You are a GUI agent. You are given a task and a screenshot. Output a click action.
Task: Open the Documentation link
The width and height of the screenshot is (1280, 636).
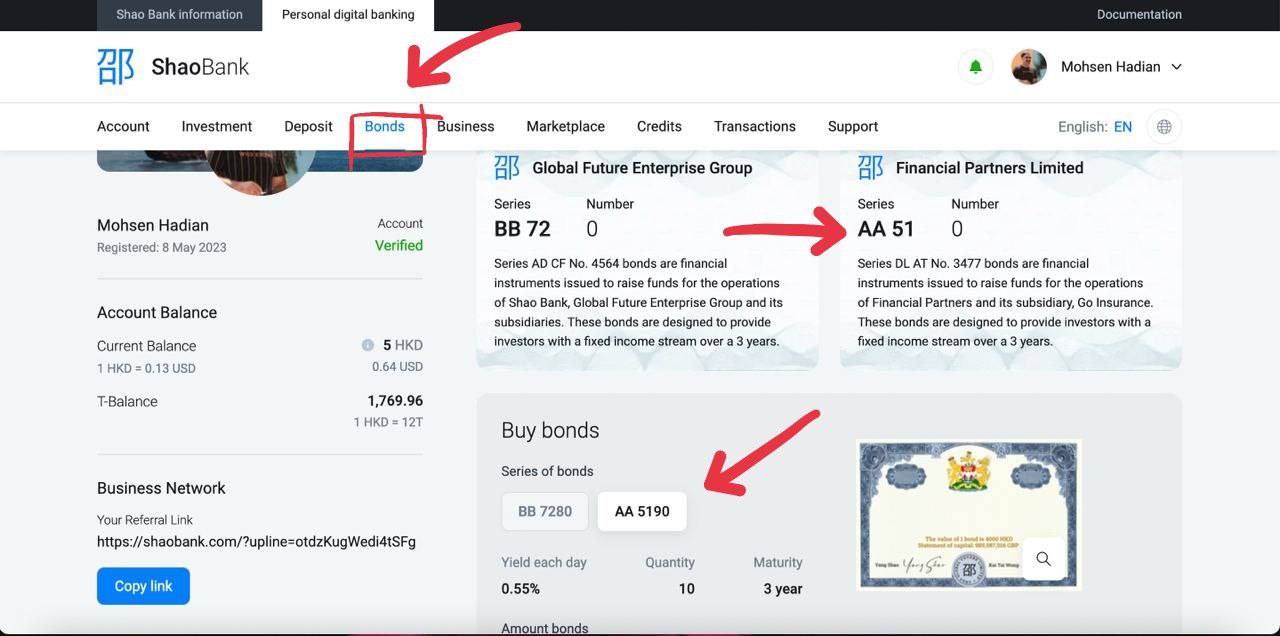click(x=1139, y=15)
